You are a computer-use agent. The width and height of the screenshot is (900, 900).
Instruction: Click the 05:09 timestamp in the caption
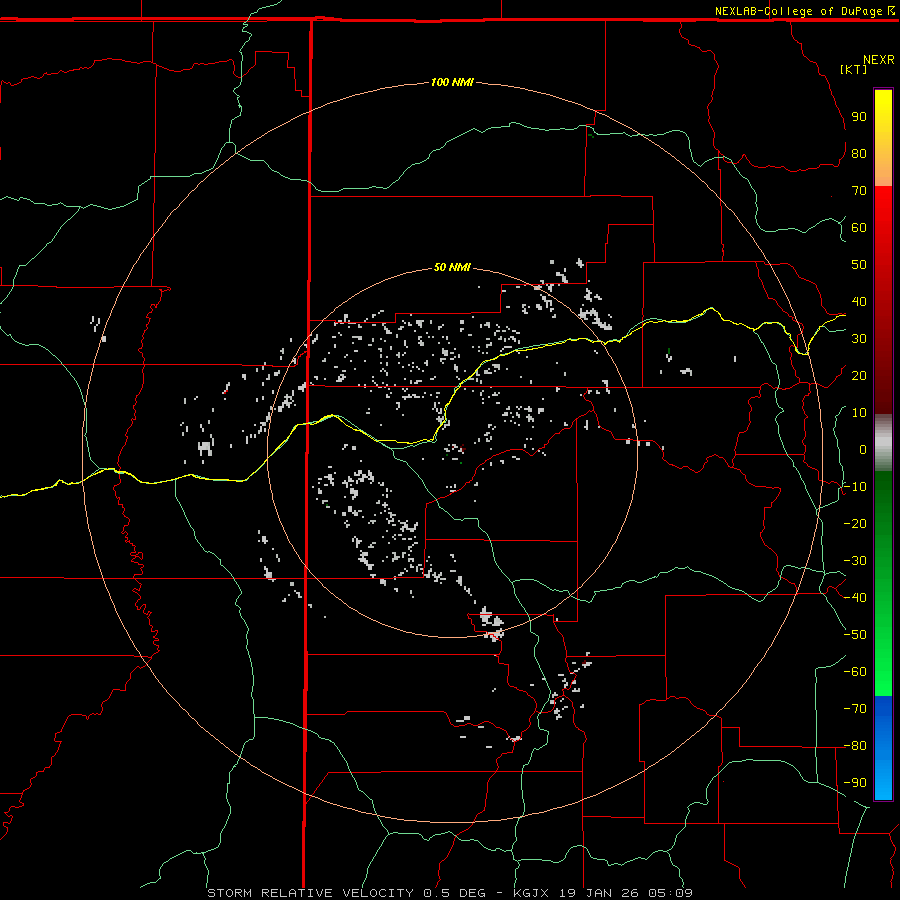click(670, 893)
